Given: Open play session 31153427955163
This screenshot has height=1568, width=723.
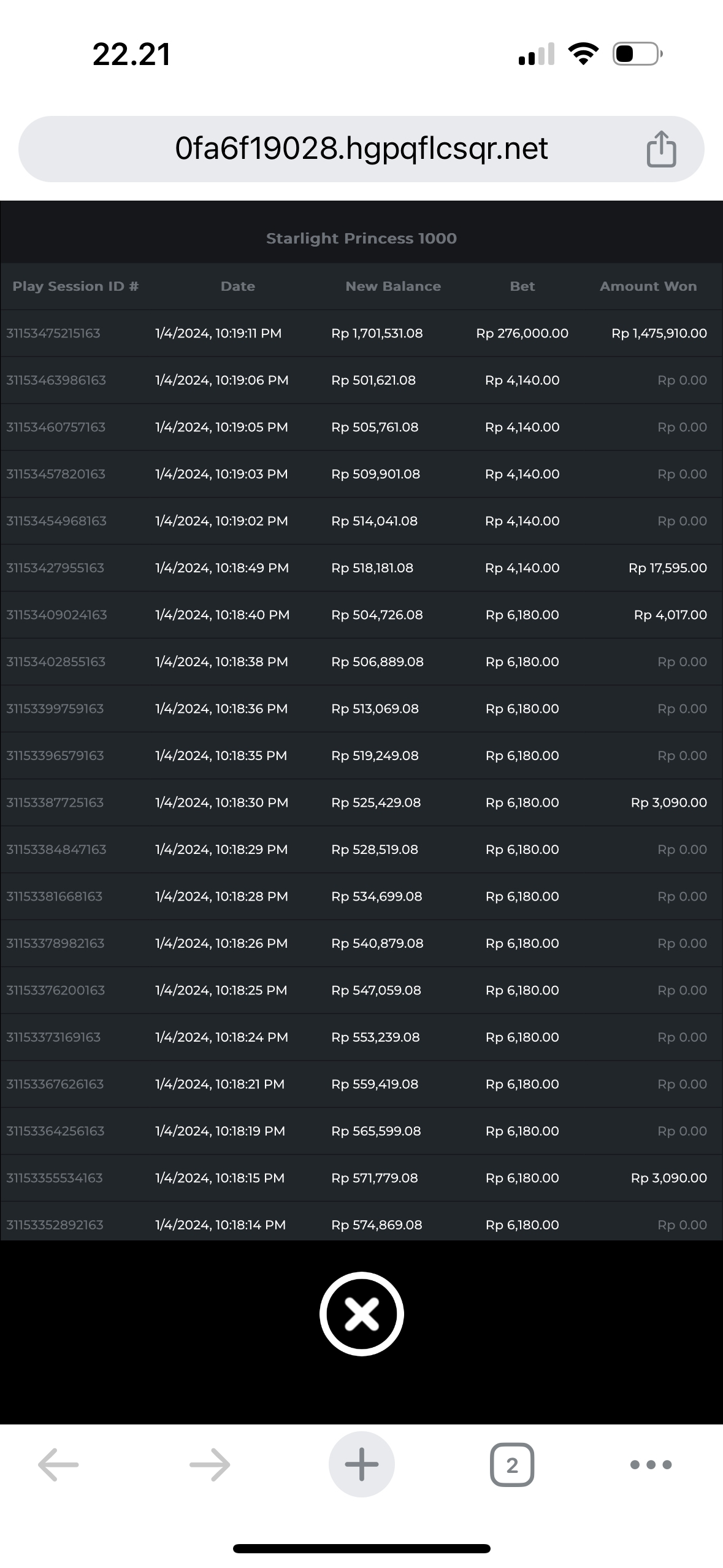Looking at the screenshot, I should (55, 568).
